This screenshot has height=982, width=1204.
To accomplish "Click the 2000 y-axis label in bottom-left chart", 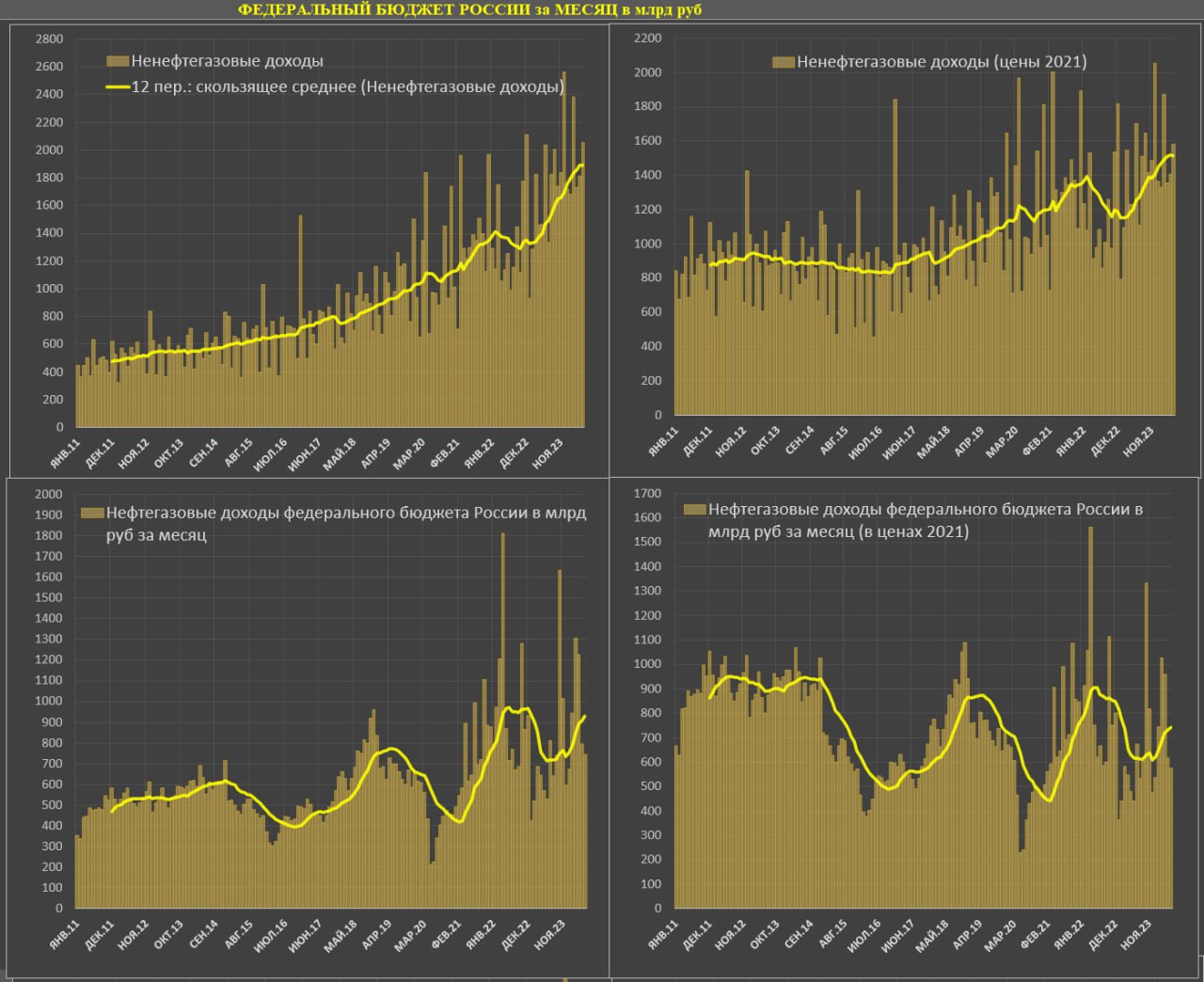I will click(48, 494).
